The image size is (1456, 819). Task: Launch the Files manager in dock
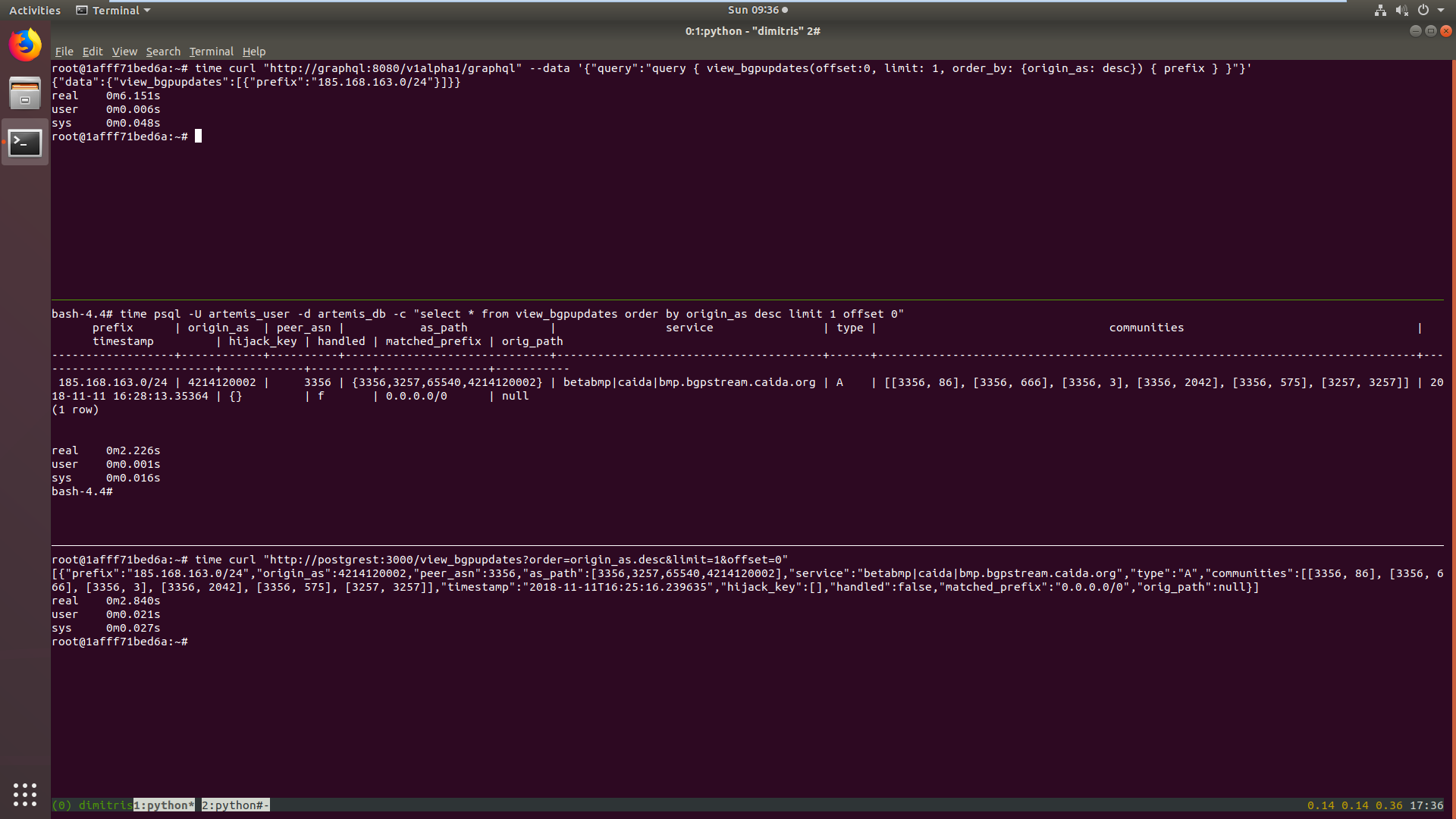tap(25, 94)
